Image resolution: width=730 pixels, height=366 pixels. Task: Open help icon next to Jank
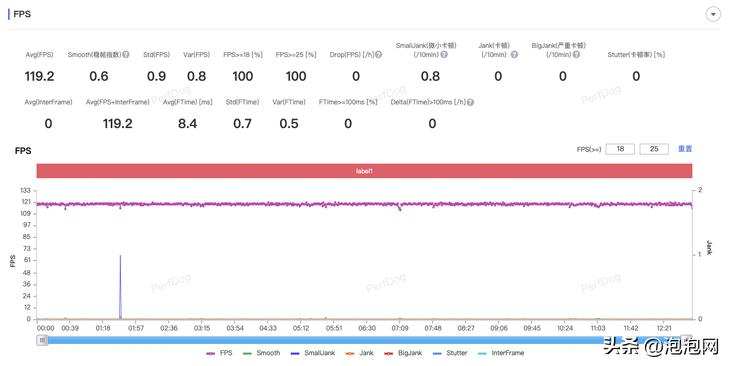514,54
